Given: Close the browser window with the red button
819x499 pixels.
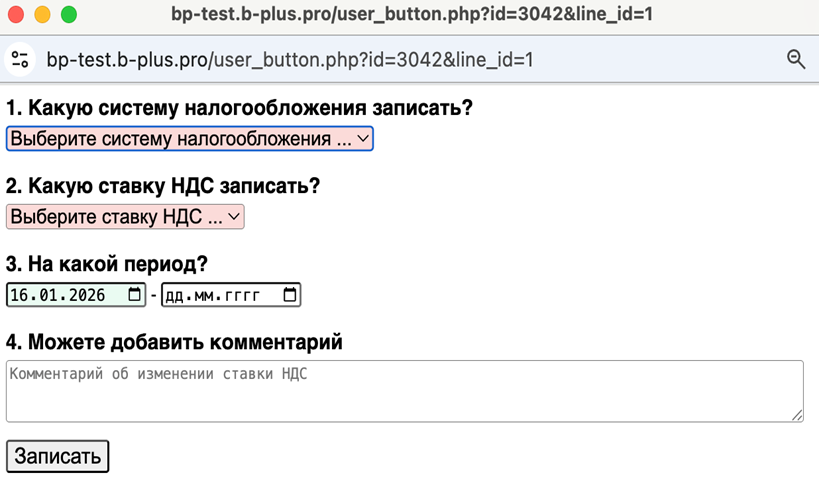Looking at the screenshot, I should point(15,15).
